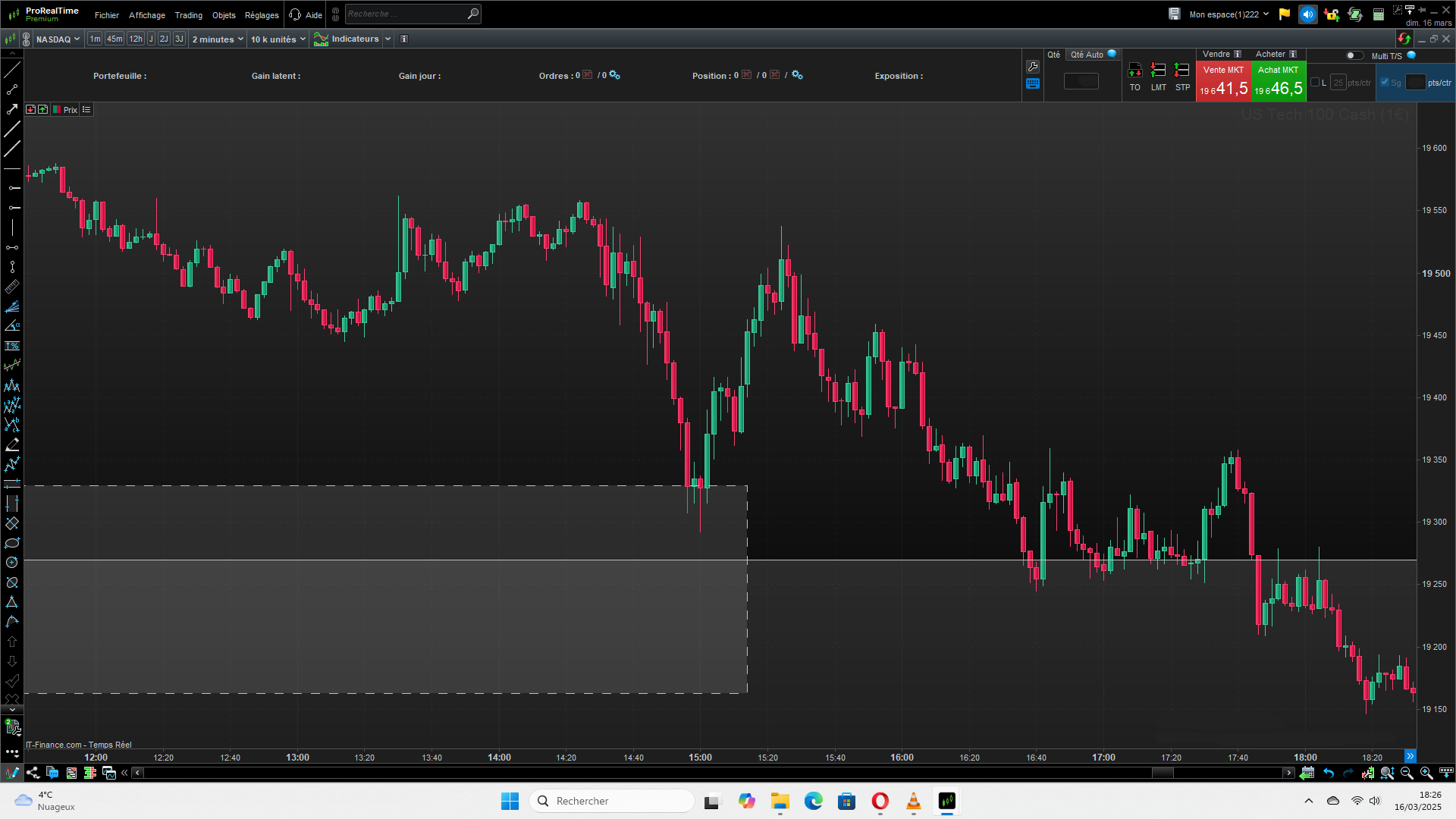Toggle the Multi T/S switch

tap(1354, 55)
